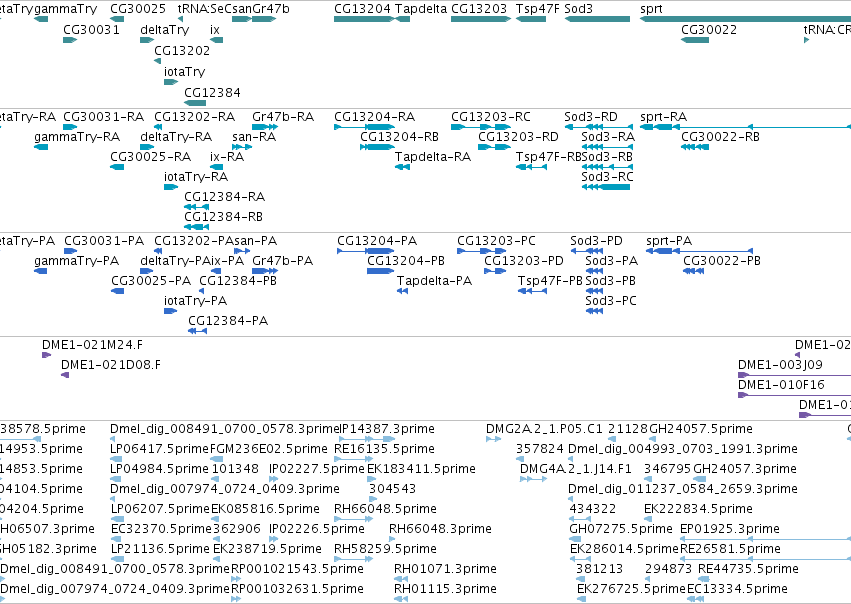Image resolution: width=851 pixels, height=604 pixels.
Task: Click EST RH58259.5prime
Action: point(385,549)
